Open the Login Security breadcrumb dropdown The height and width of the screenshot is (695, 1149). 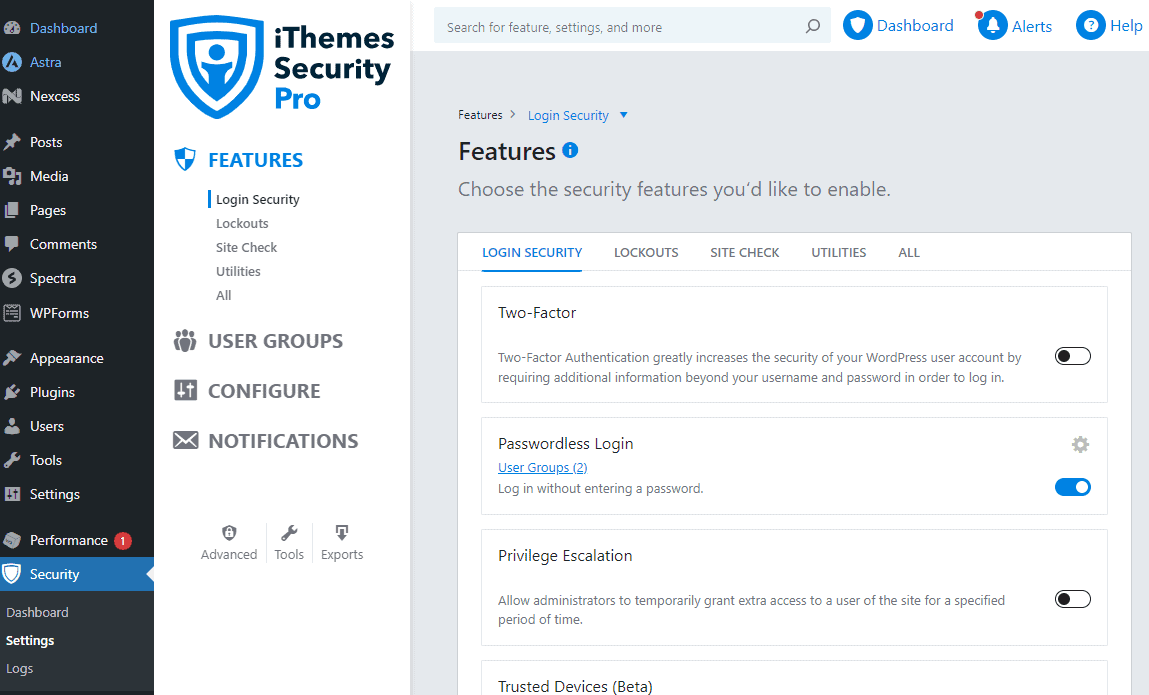(x=623, y=115)
